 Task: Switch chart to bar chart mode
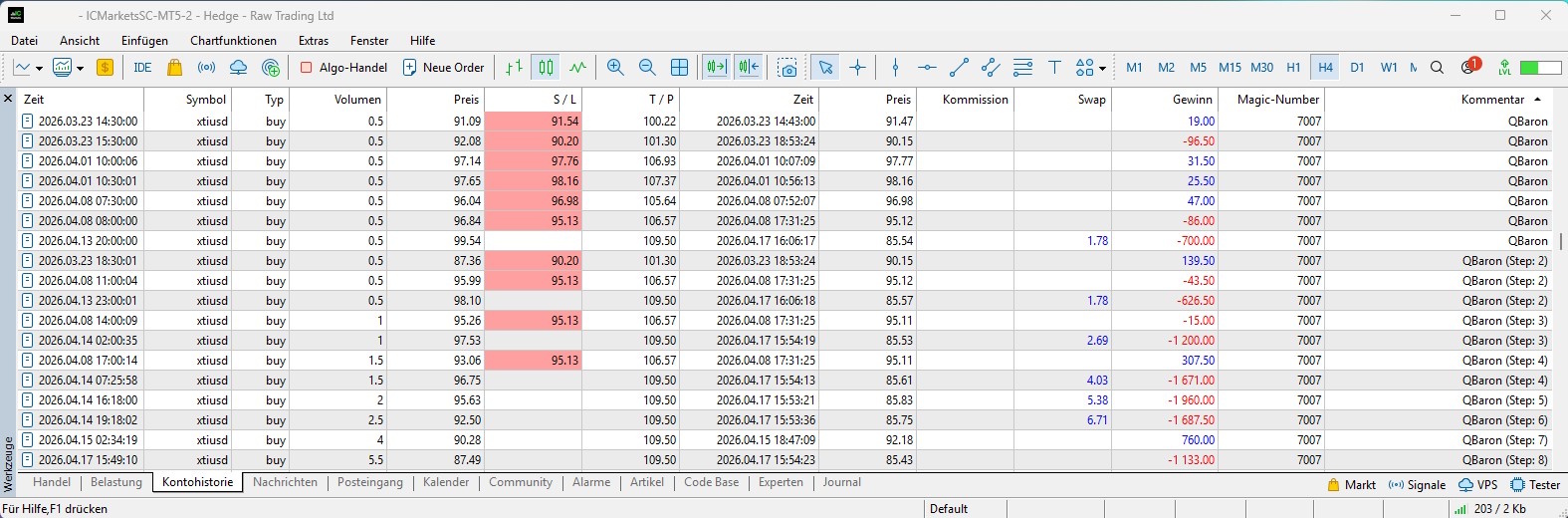pos(514,68)
